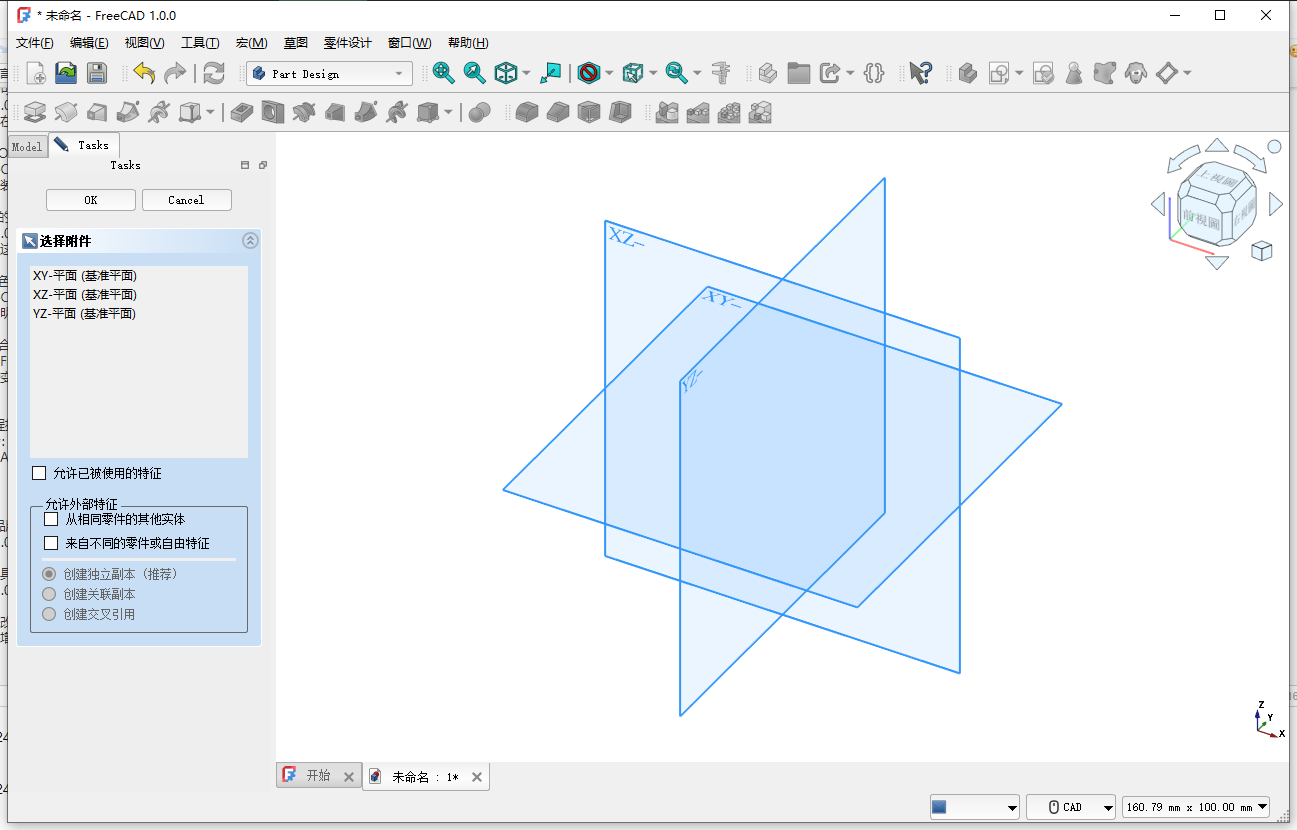
Task: Select XY-平面 base plane in list
Action: [x=84, y=276]
